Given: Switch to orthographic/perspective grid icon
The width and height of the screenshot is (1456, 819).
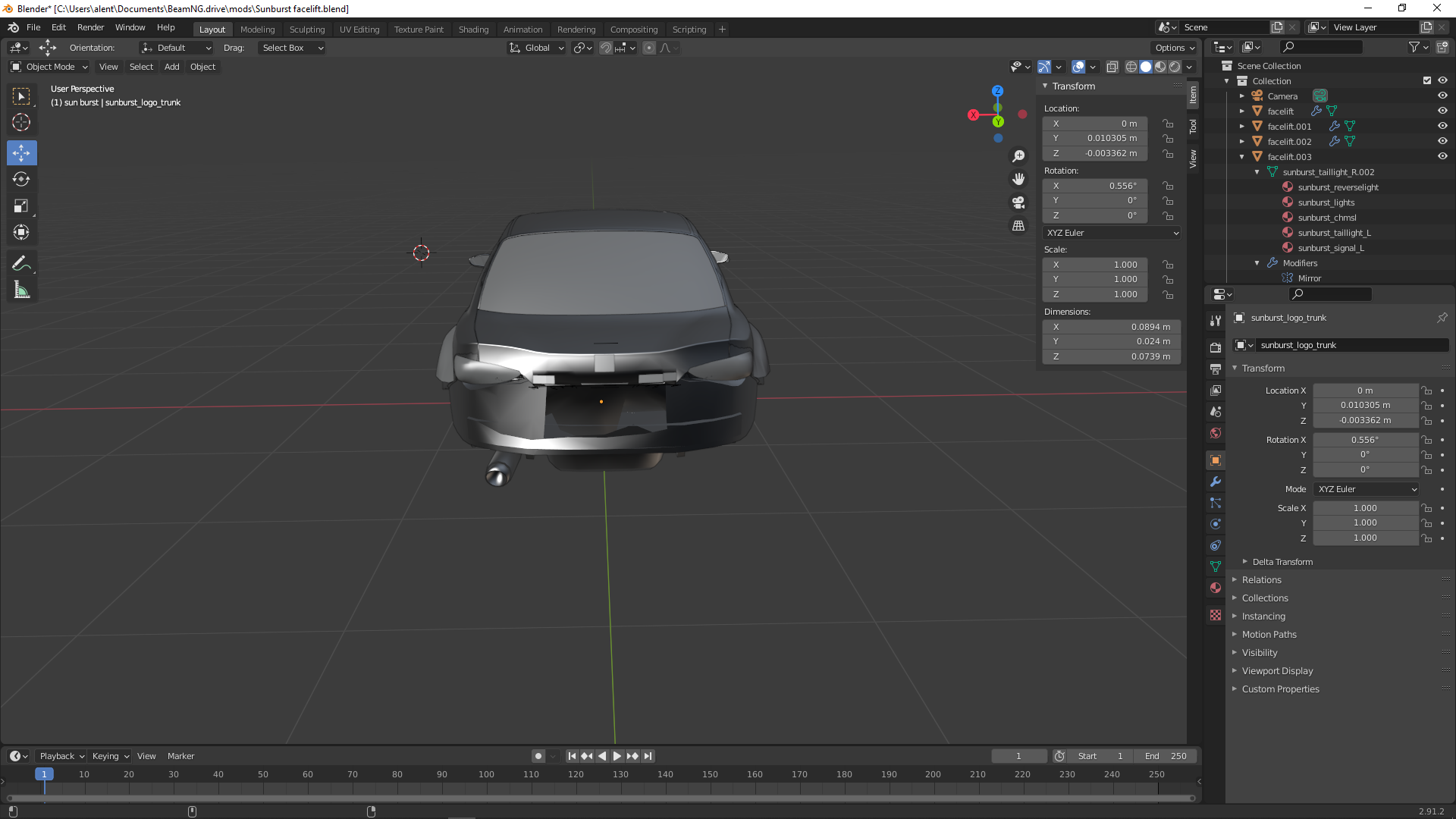Looking at the screenshot, I should click(1018, 226).
